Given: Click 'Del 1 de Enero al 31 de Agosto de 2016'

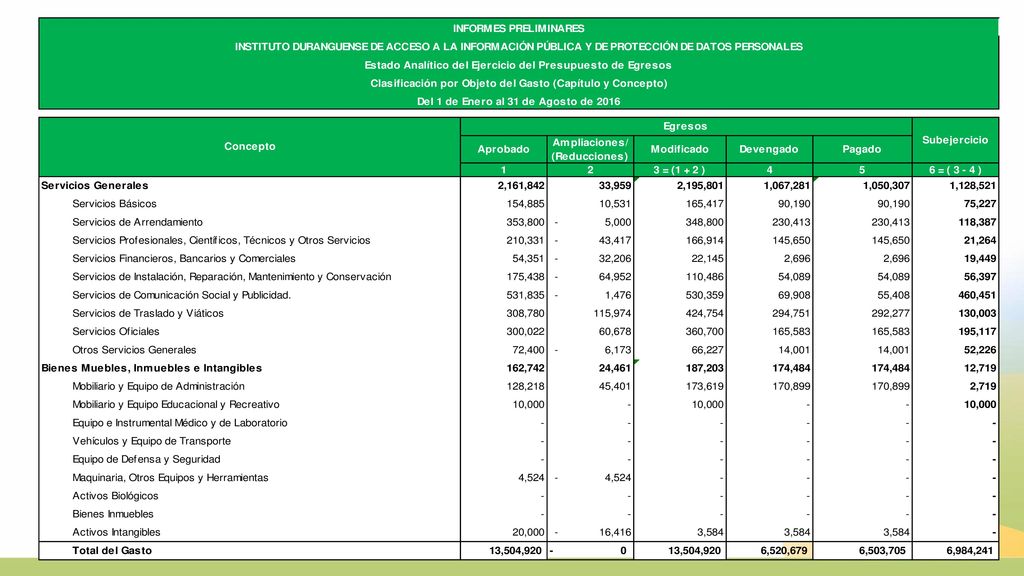Looking at the screenshot, I should pos(519,102).
